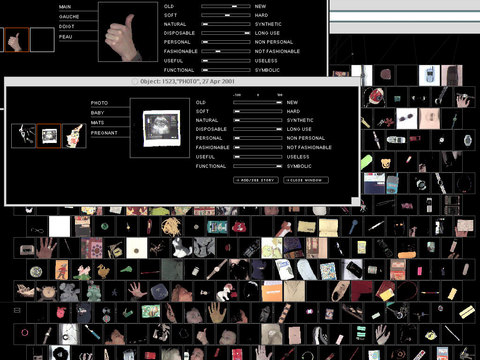Select the PHOTO keyword tag

[x=99, y=103]
